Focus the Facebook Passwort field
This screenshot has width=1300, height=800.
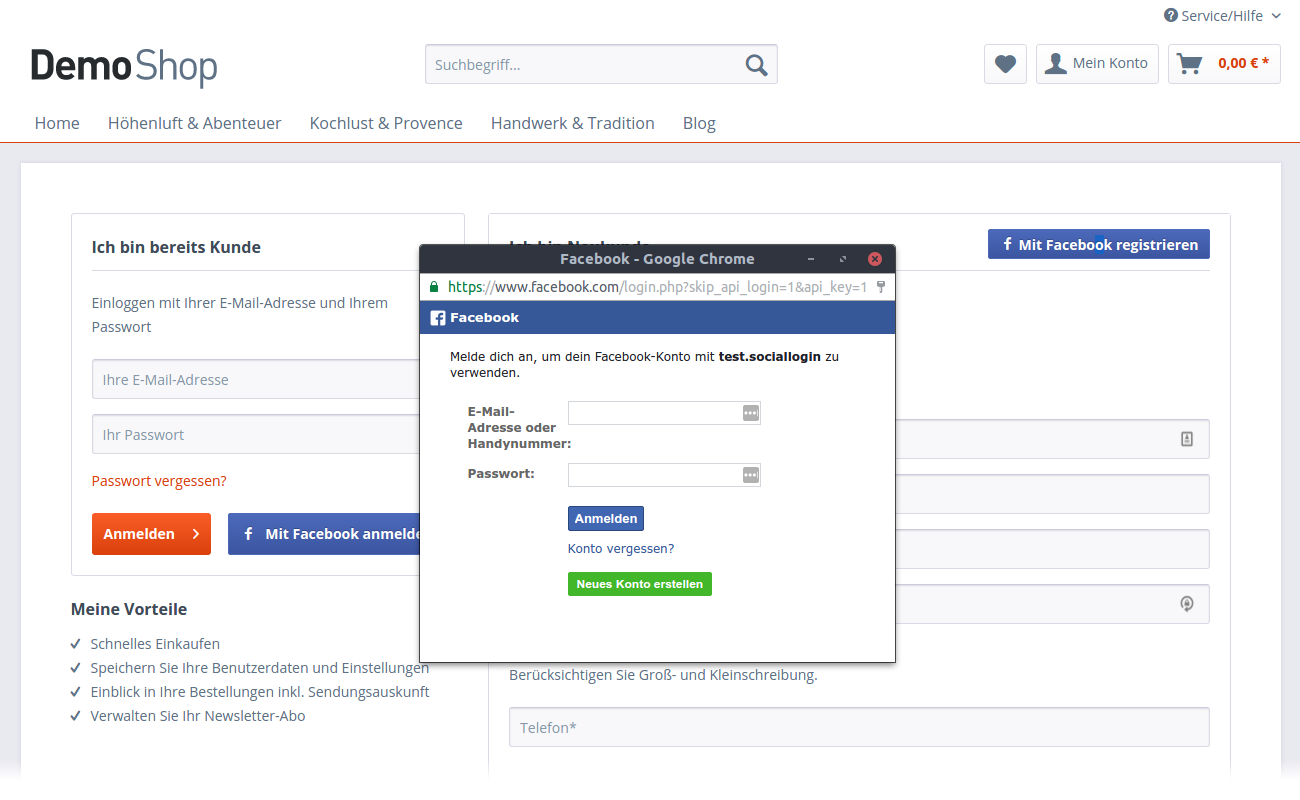click(x=664, y=475)
